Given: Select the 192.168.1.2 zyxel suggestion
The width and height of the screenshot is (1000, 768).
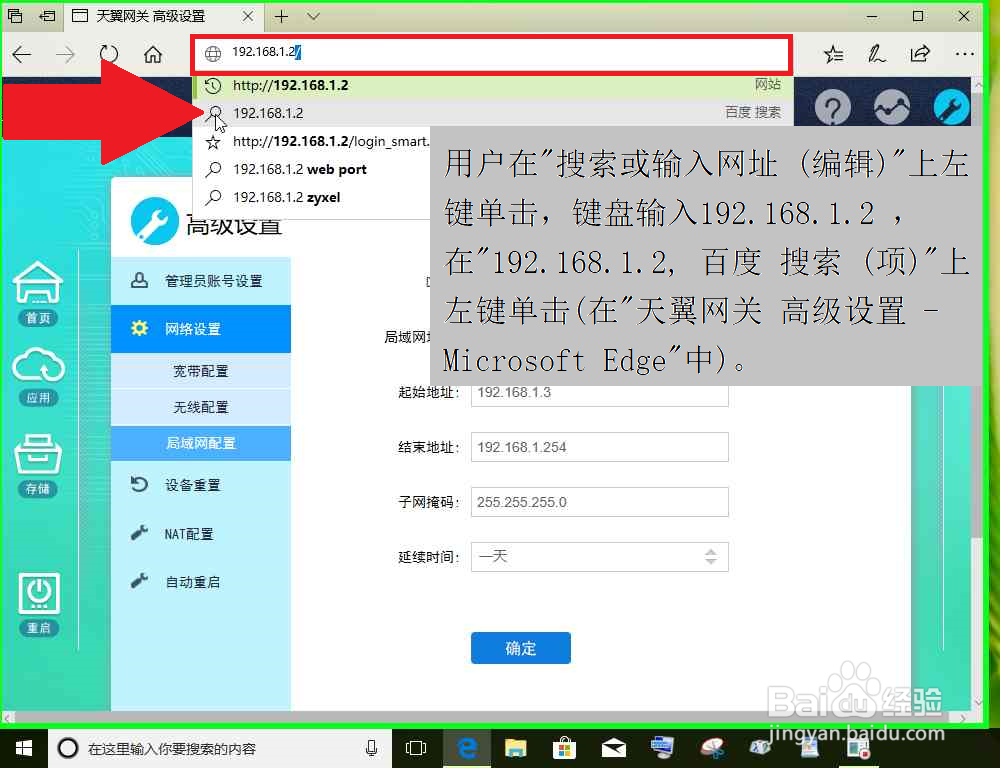Looking at the screenshot, I should point(312,198).
